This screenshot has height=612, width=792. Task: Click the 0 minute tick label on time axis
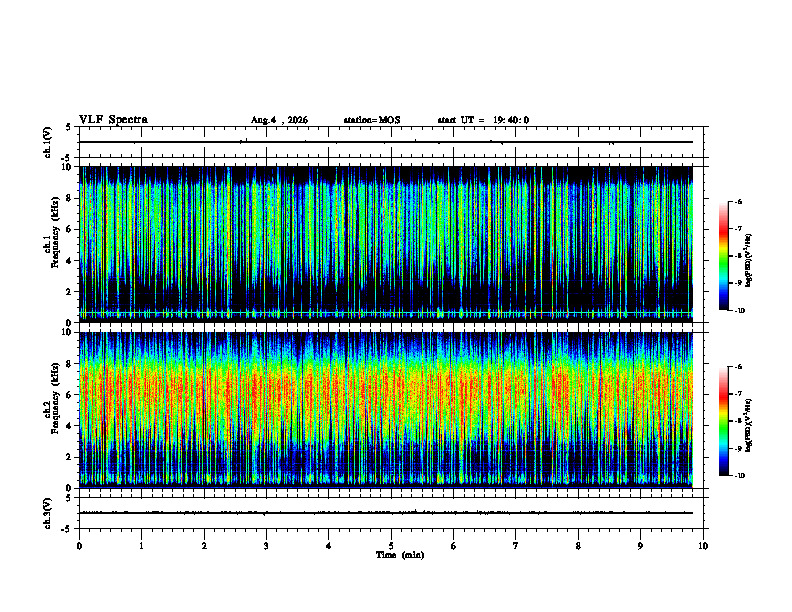tap(79, 546)
